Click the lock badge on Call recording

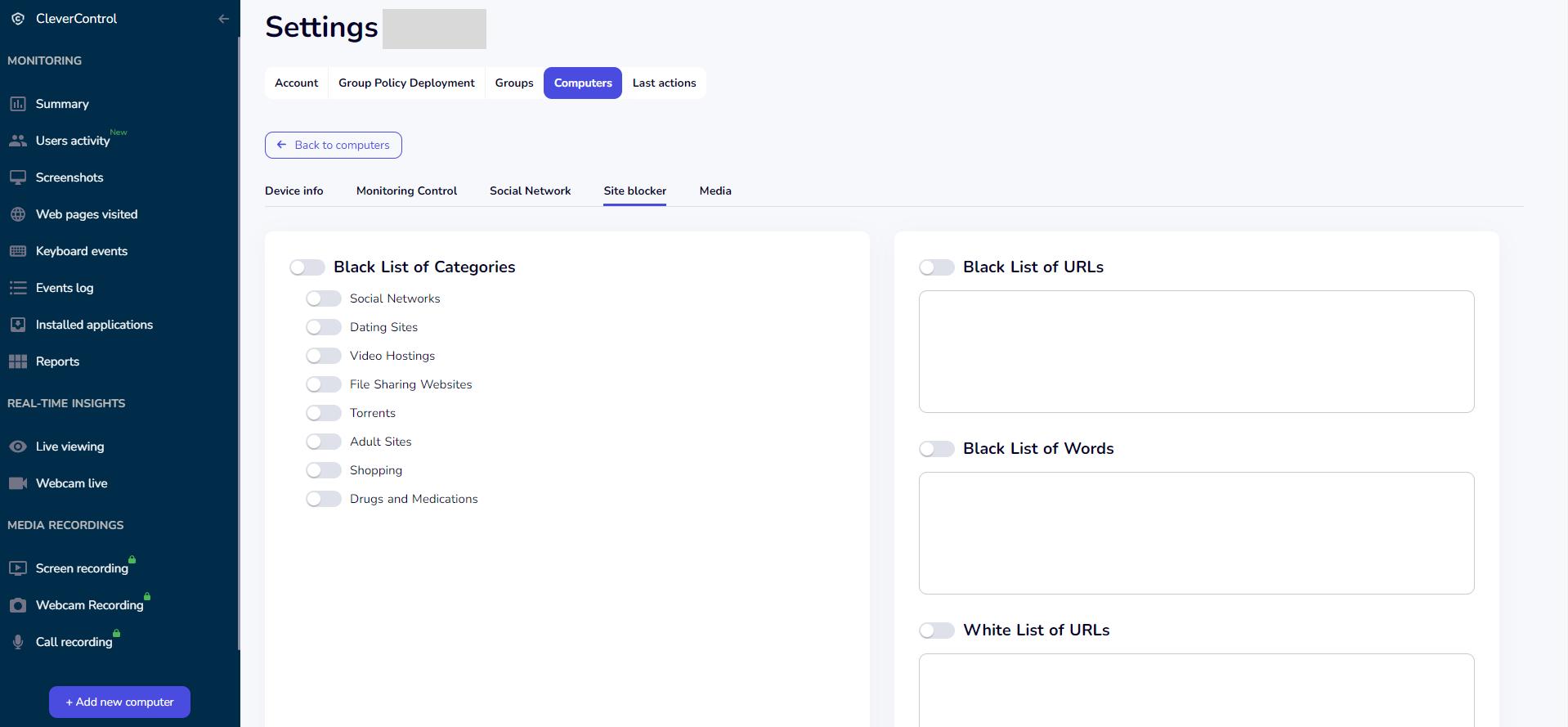tap(116, 633)
